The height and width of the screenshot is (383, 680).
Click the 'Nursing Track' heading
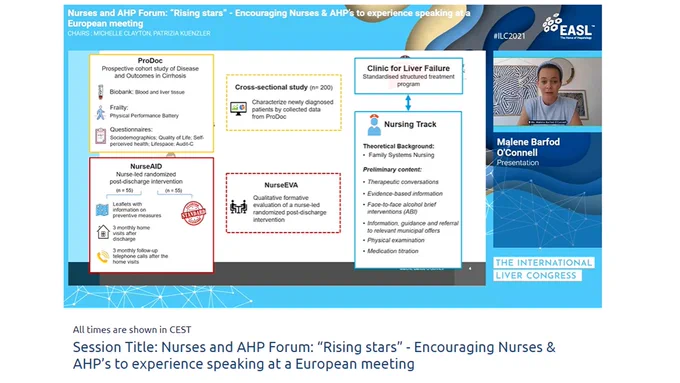pyautogui.click(x=410, y=124)
